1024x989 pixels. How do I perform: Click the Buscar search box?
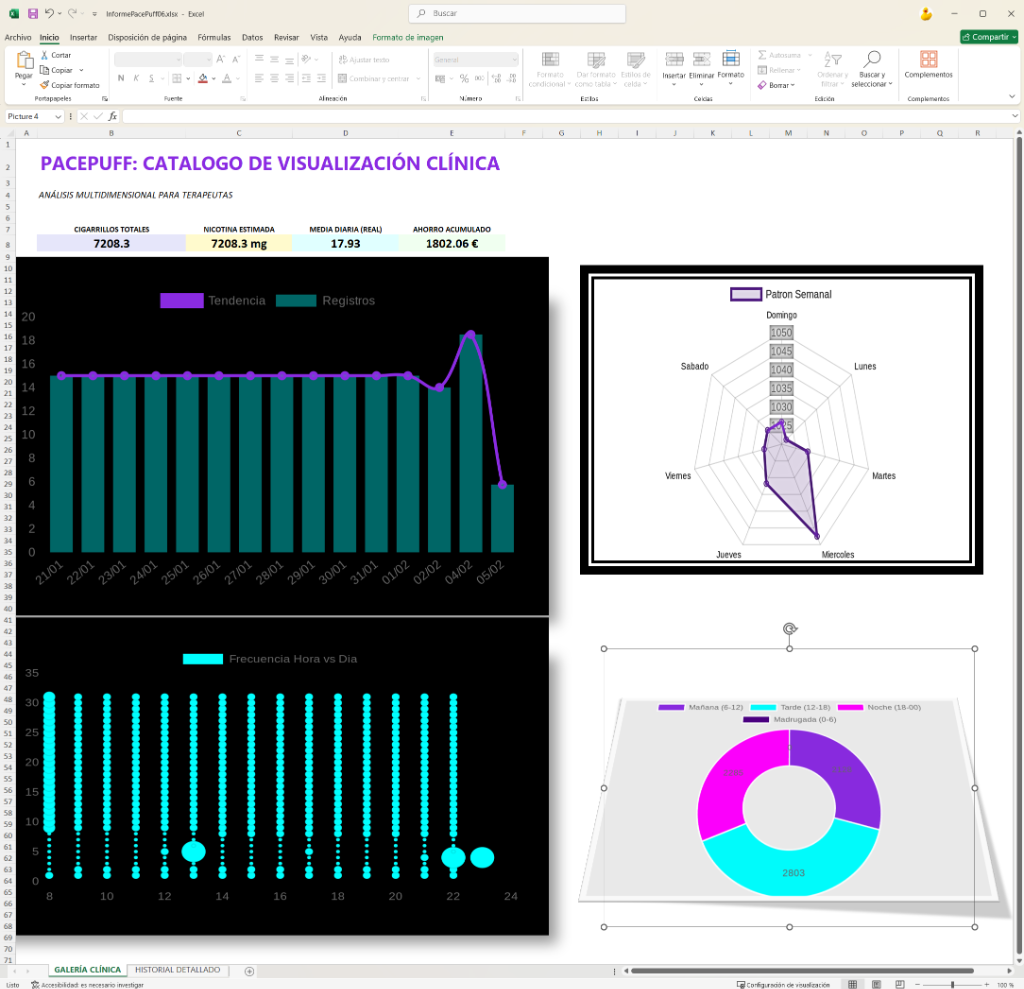(517, 13)
